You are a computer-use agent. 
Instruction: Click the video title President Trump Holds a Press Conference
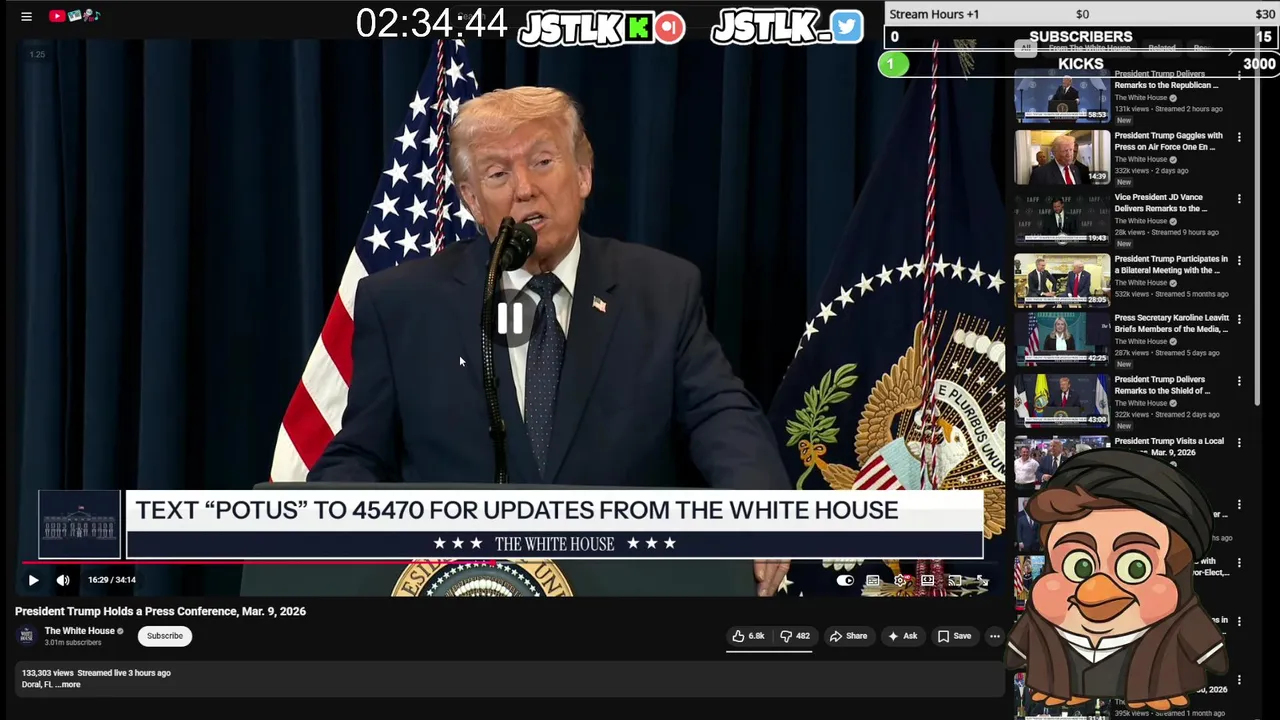[x=160, y=611]
